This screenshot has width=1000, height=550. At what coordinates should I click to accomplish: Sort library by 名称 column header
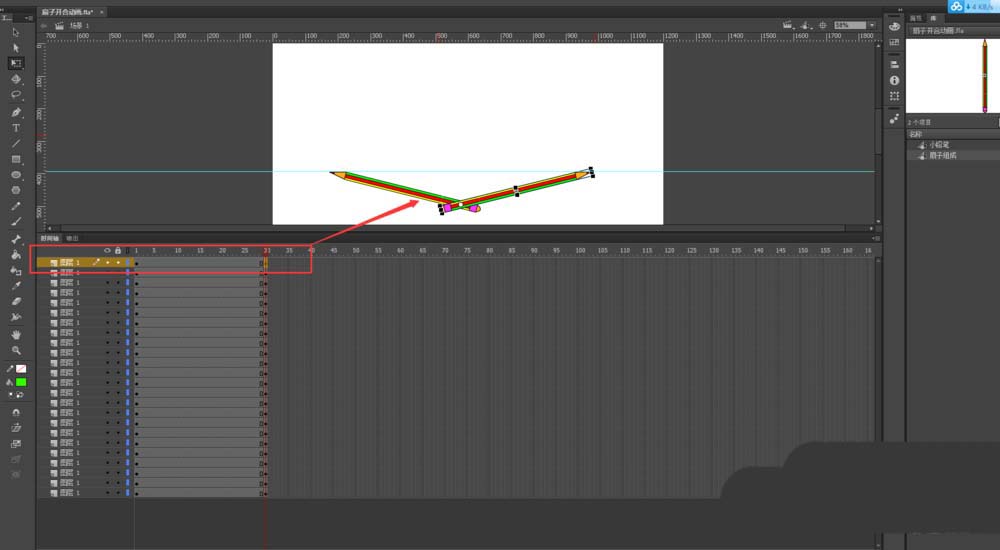pyautogui.click(x=916, y=134)
